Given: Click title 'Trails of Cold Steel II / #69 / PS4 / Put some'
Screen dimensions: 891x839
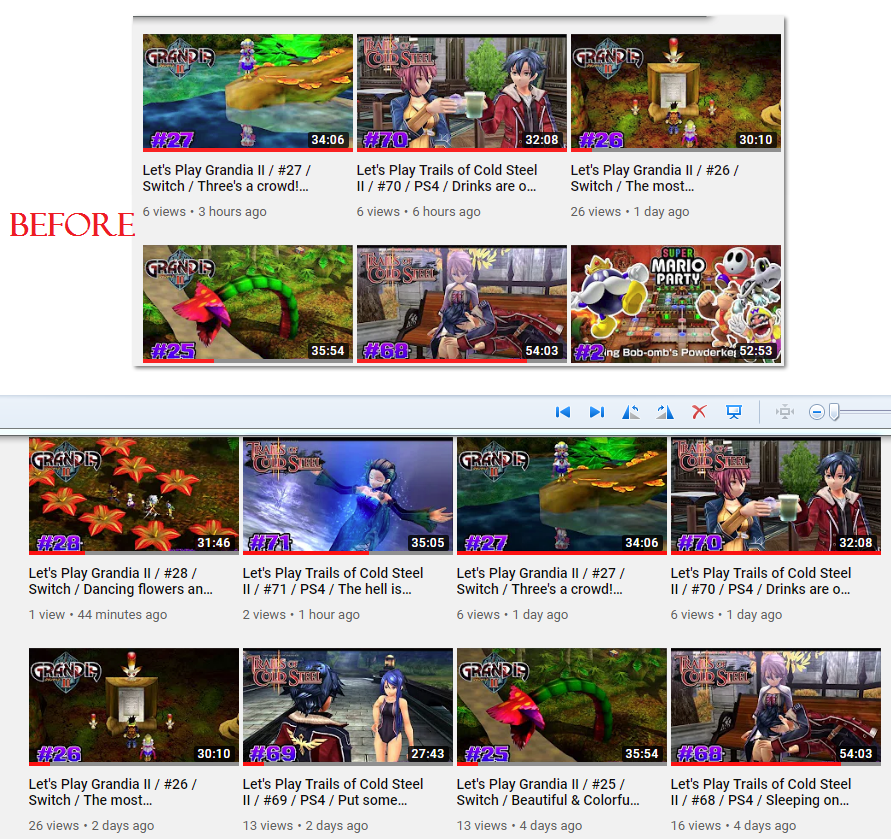Looking at the screenshot, I should tap(333, 792).
